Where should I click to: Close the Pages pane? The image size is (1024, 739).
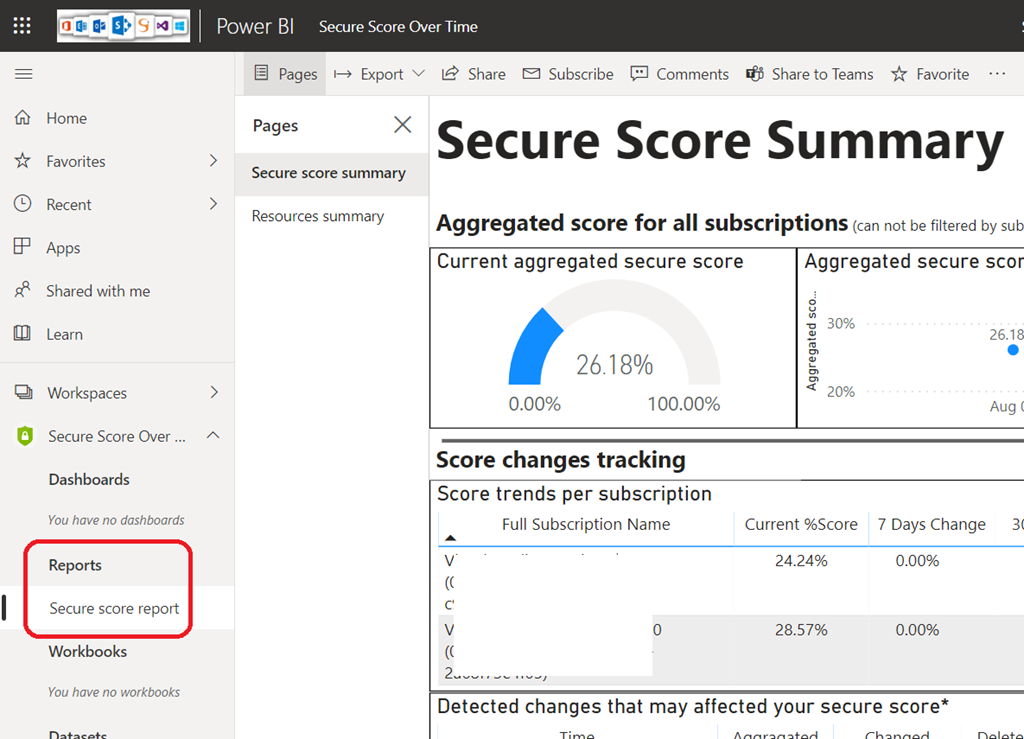tap(402, 125)
